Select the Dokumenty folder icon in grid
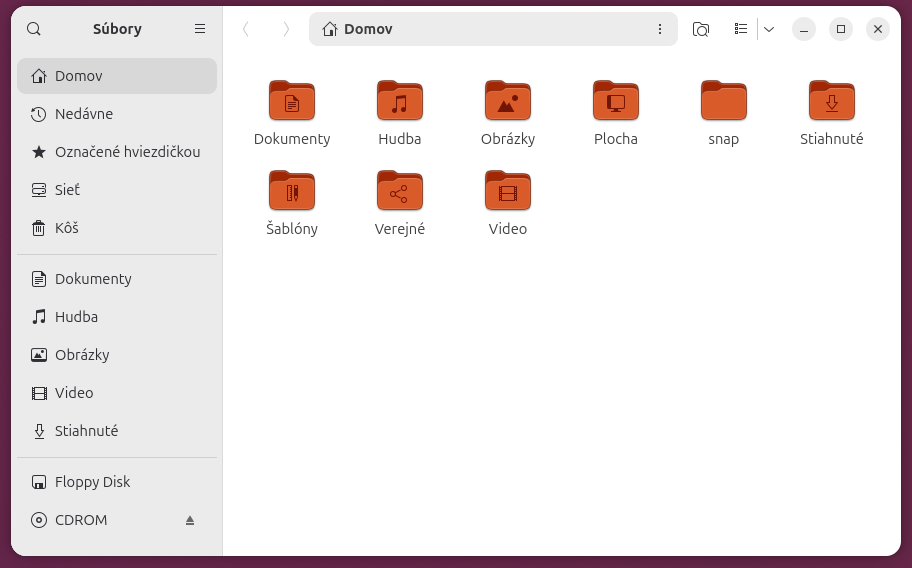This screenshot has width=912, height=568. (292, 101)
